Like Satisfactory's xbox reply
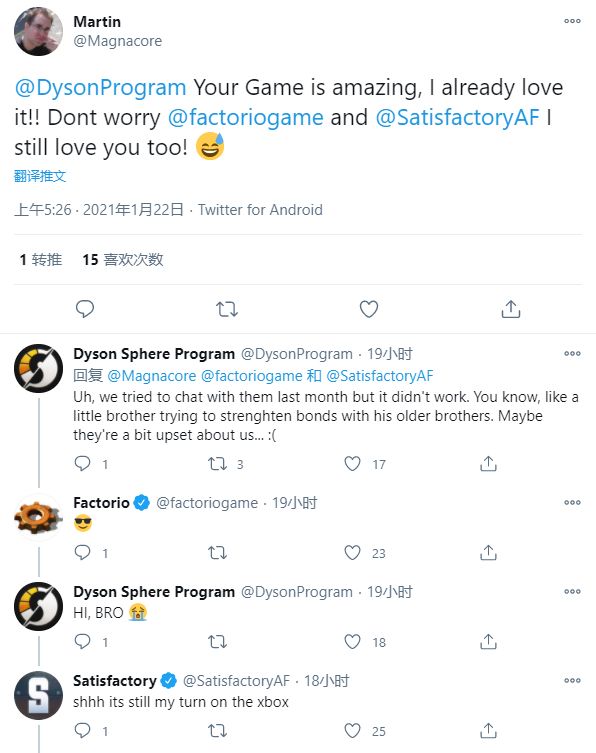Image resolution: width=596 pixels, height=753 pixels. (353, 730)
